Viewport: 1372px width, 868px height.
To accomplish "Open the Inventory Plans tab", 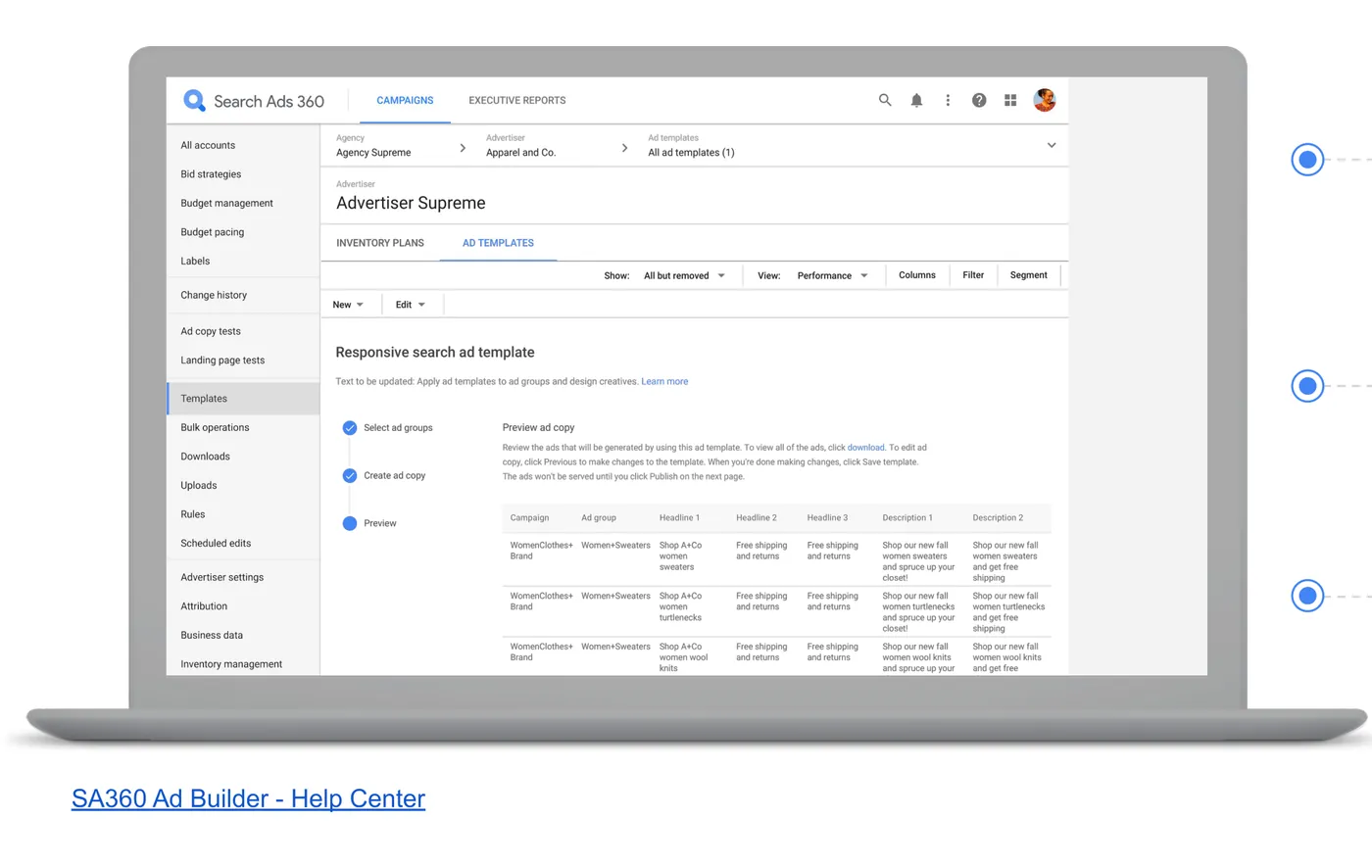I will pos(380,243).
